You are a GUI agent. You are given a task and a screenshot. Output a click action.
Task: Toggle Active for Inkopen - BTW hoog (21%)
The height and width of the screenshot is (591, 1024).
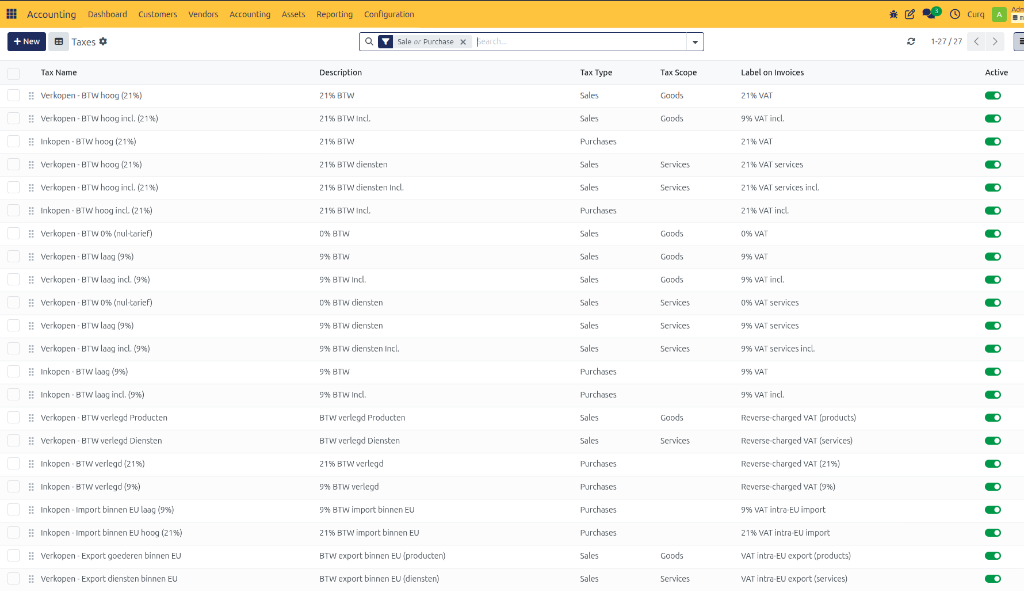pos(993,142)
